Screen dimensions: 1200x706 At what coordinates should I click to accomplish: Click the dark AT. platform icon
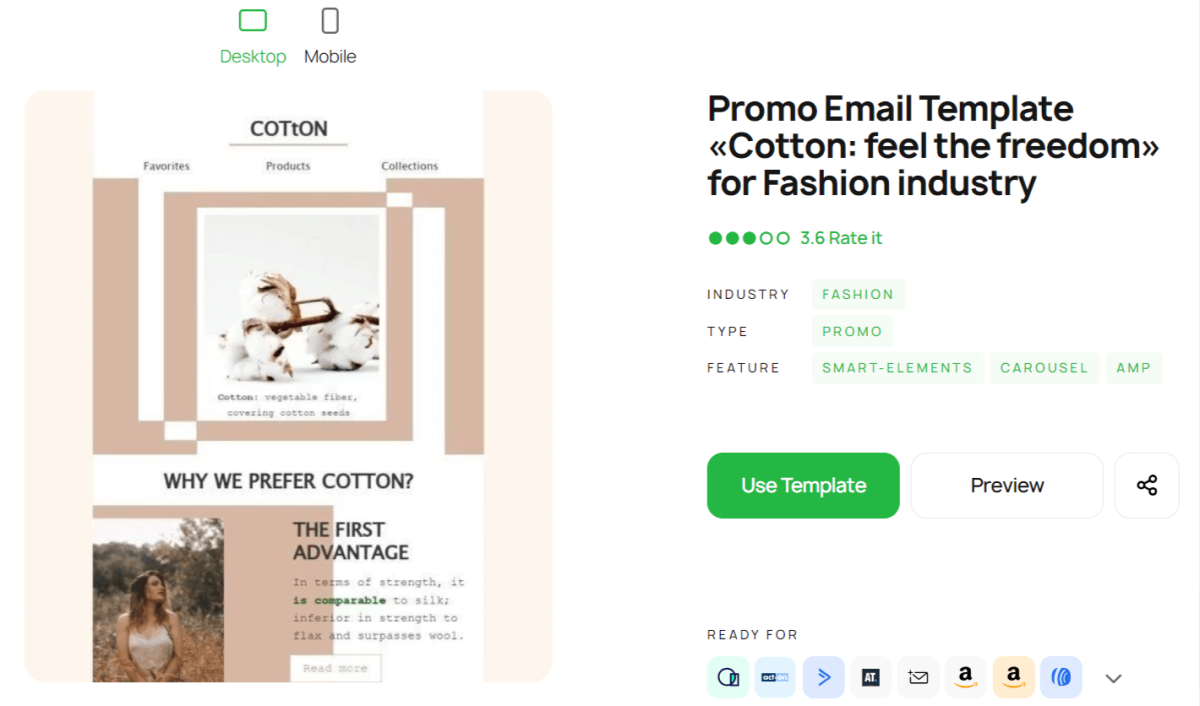[871, 677]
